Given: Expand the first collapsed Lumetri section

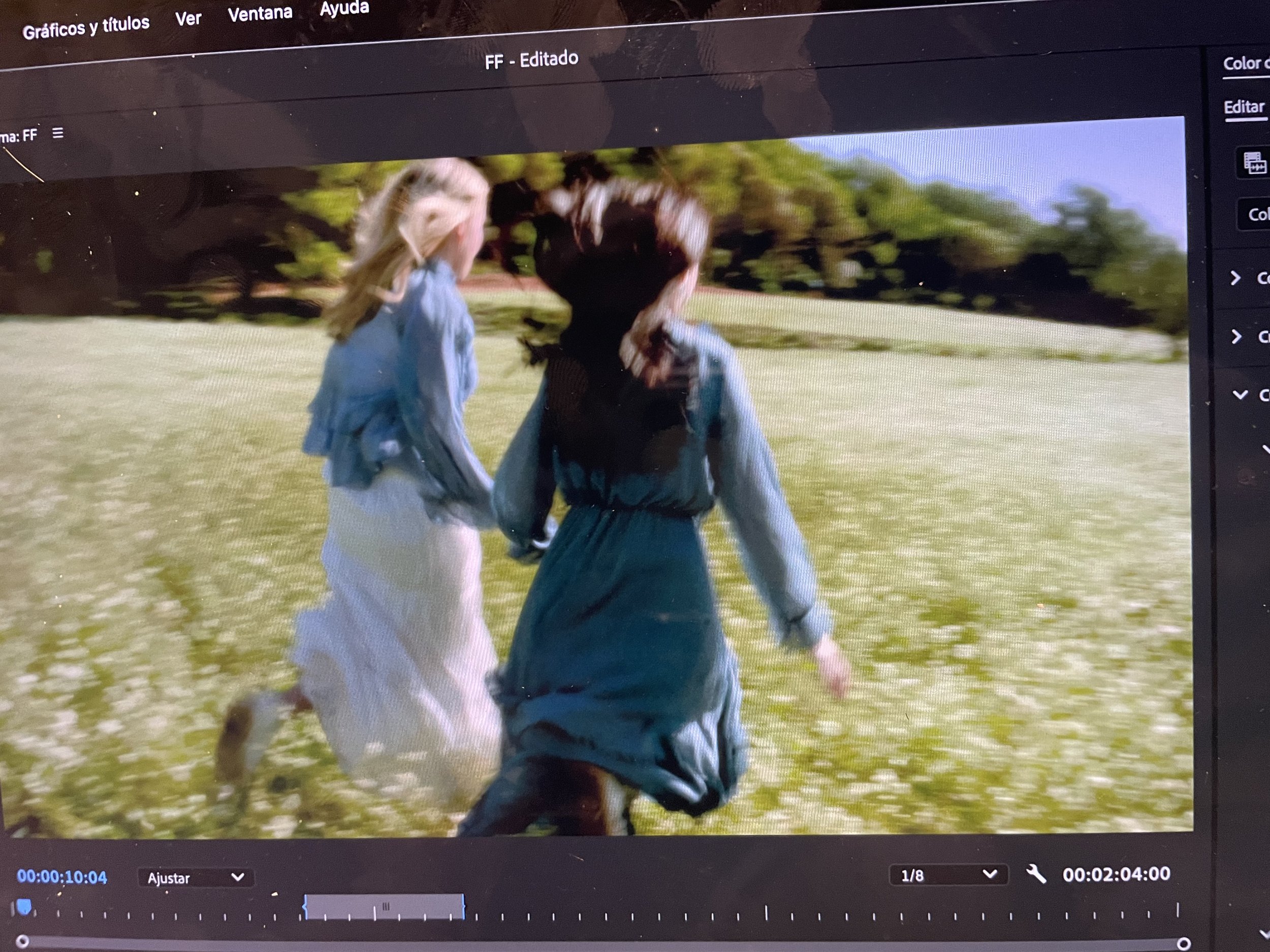Looking at the screenshot, I should pos(1236,278).
